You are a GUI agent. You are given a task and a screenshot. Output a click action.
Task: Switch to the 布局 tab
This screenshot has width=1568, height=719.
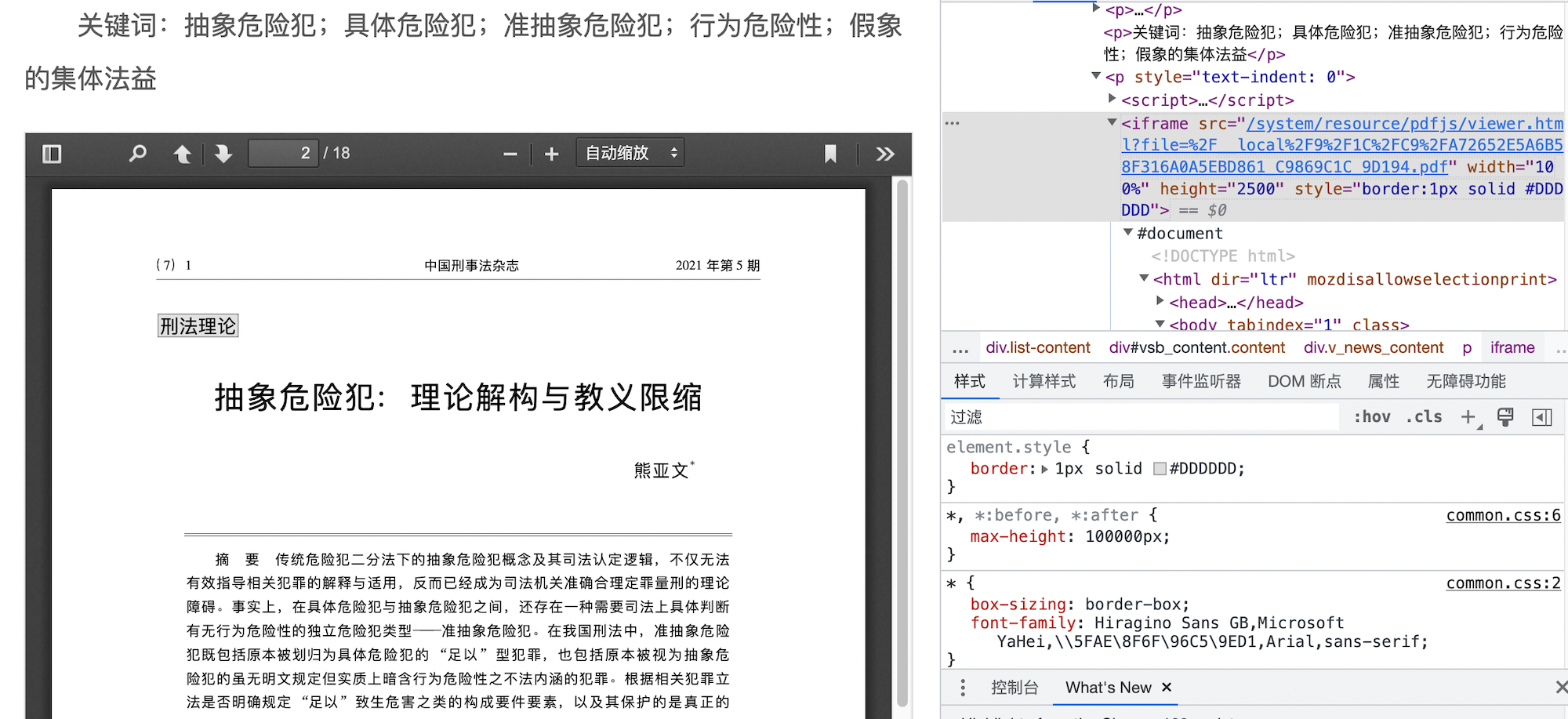(x=1119, y=381)
